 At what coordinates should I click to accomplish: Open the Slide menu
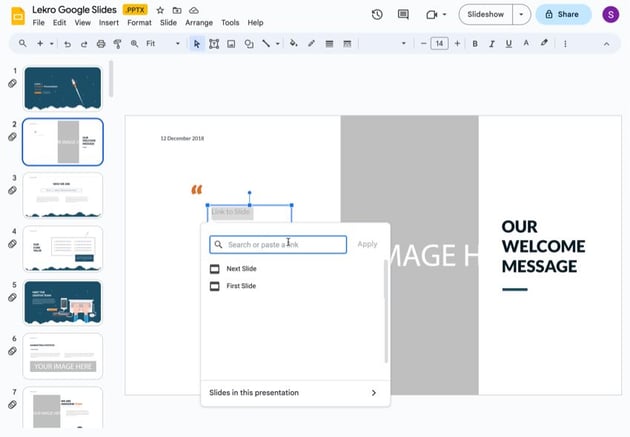pos(168,23)
